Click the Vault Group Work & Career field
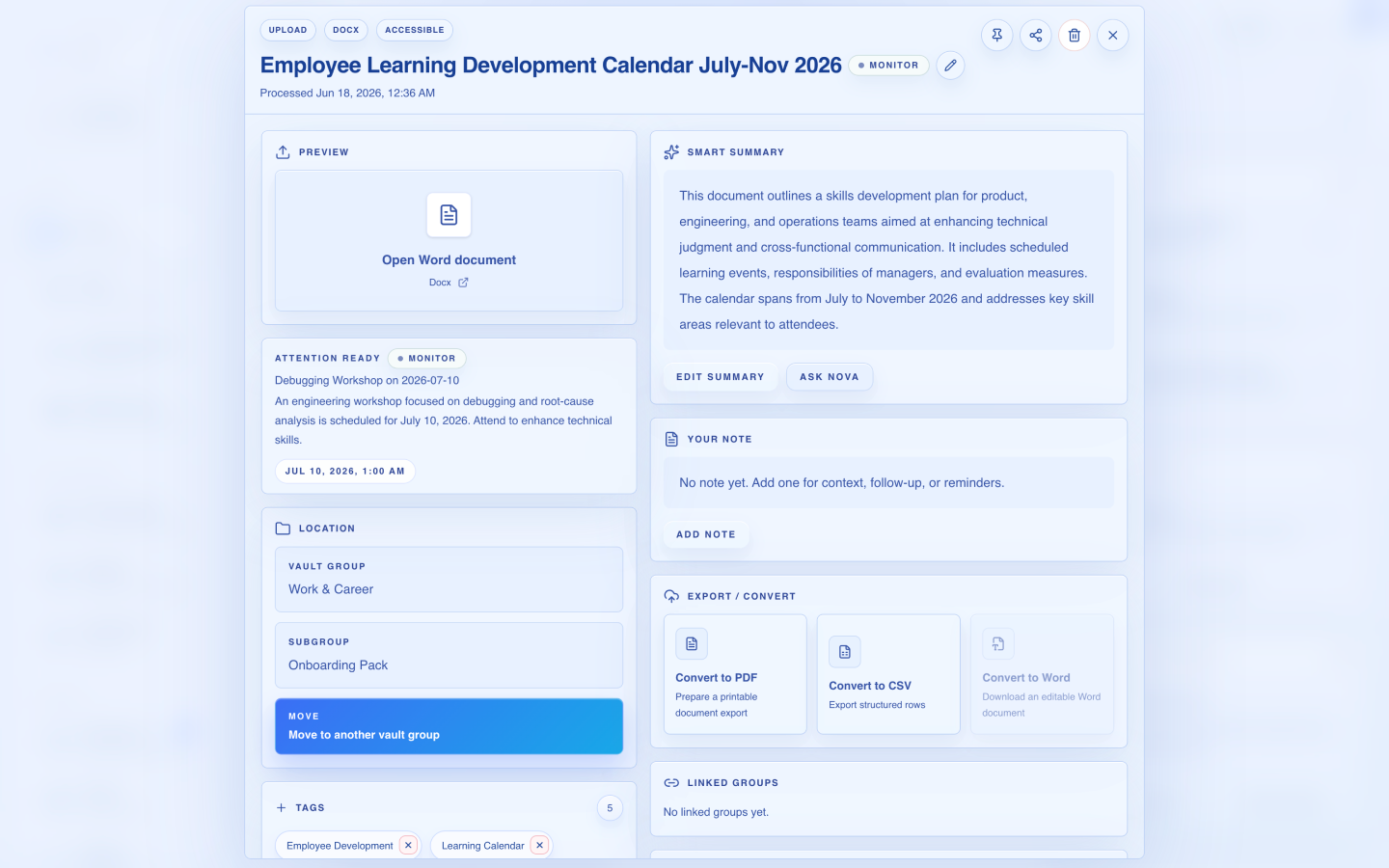The height and width of the screenshot is (868, 1389). [x=449, y=580]
